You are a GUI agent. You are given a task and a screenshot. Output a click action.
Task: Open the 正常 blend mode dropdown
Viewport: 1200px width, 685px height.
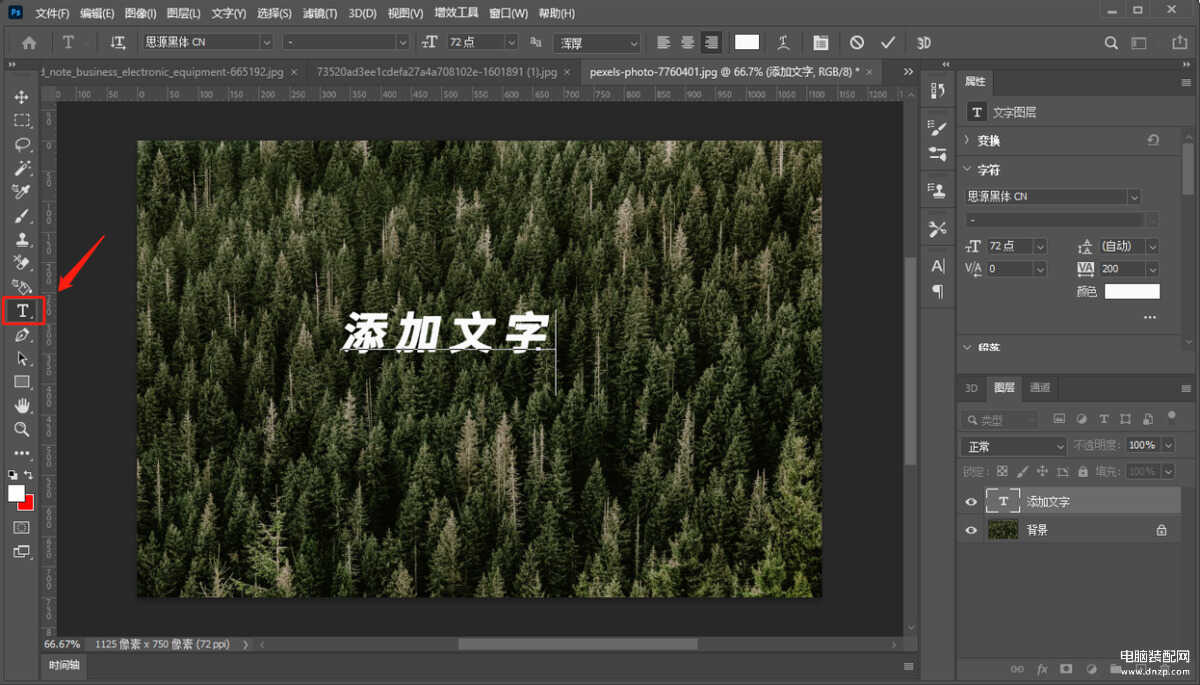1013,446
